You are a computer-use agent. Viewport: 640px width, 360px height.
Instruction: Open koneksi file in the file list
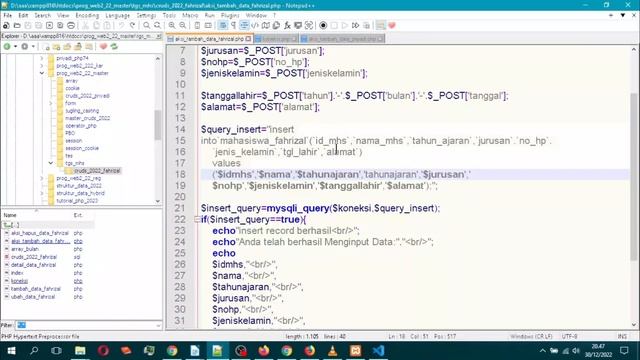click(20, 281)
